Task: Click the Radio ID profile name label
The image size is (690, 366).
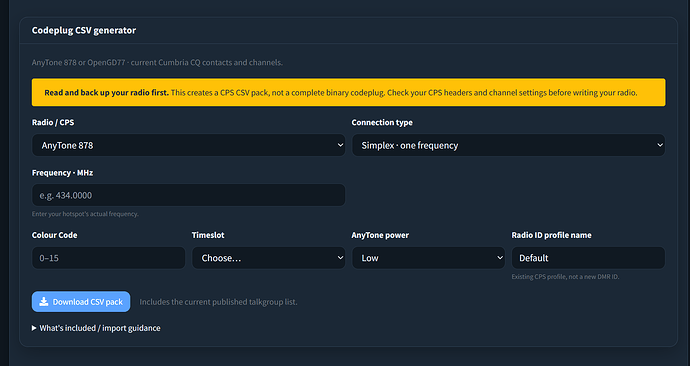Action: point(551,235)
